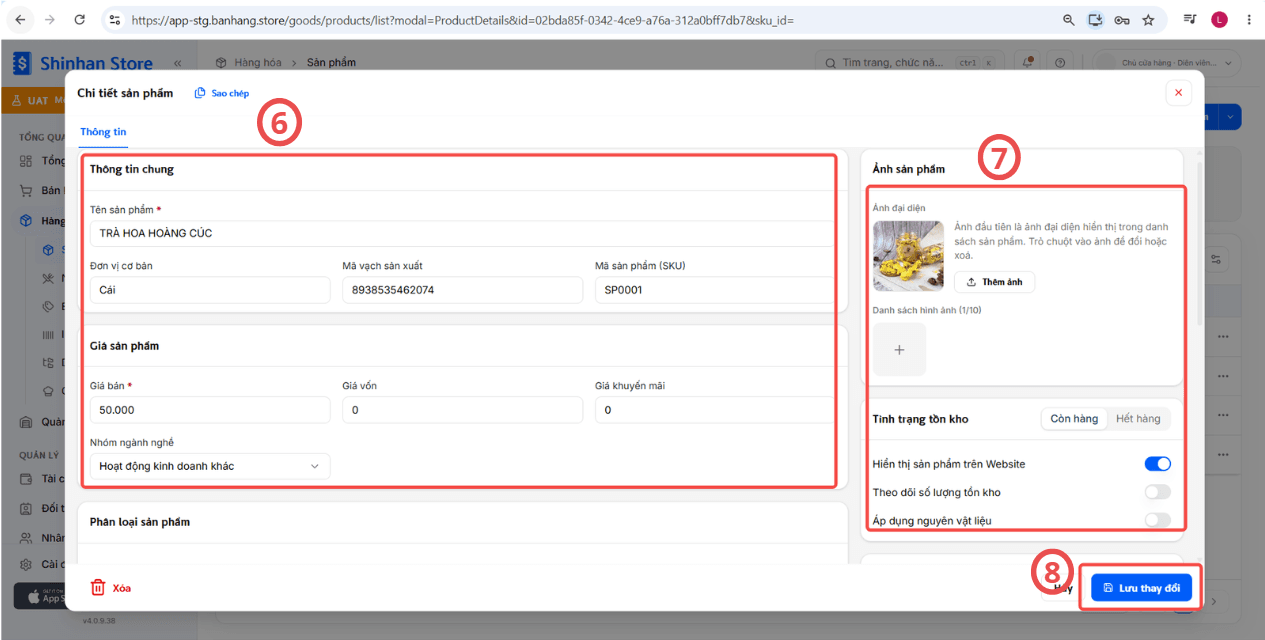Select the Thông tin tab

coord(103,132)
